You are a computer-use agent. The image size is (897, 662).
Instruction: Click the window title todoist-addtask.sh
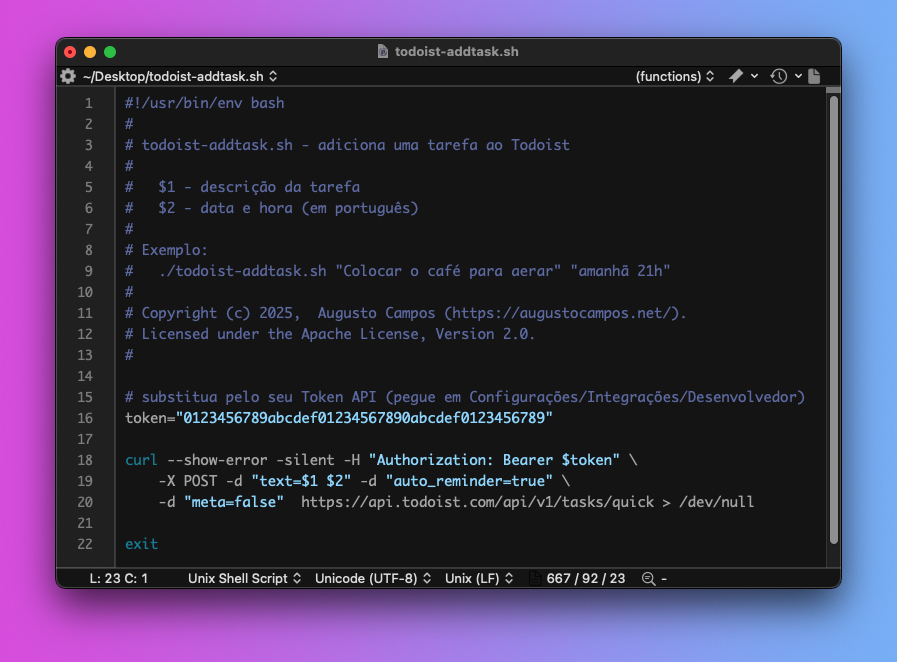coord(457,51)
